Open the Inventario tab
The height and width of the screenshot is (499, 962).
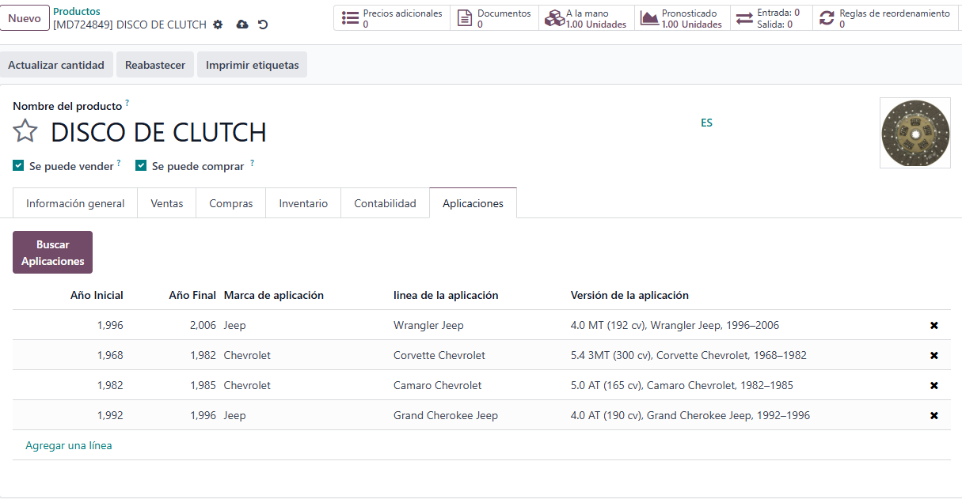[x=303, y=203]
